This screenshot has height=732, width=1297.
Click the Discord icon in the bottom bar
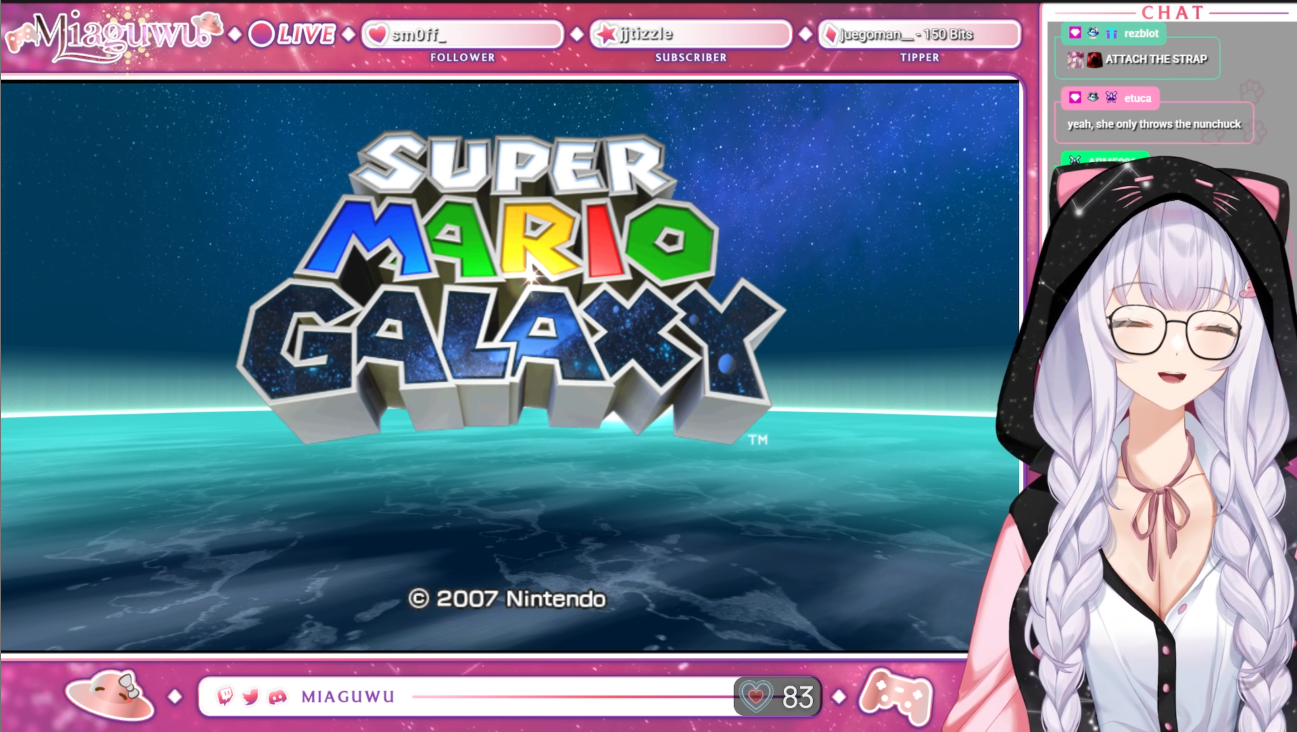[278, 696]
